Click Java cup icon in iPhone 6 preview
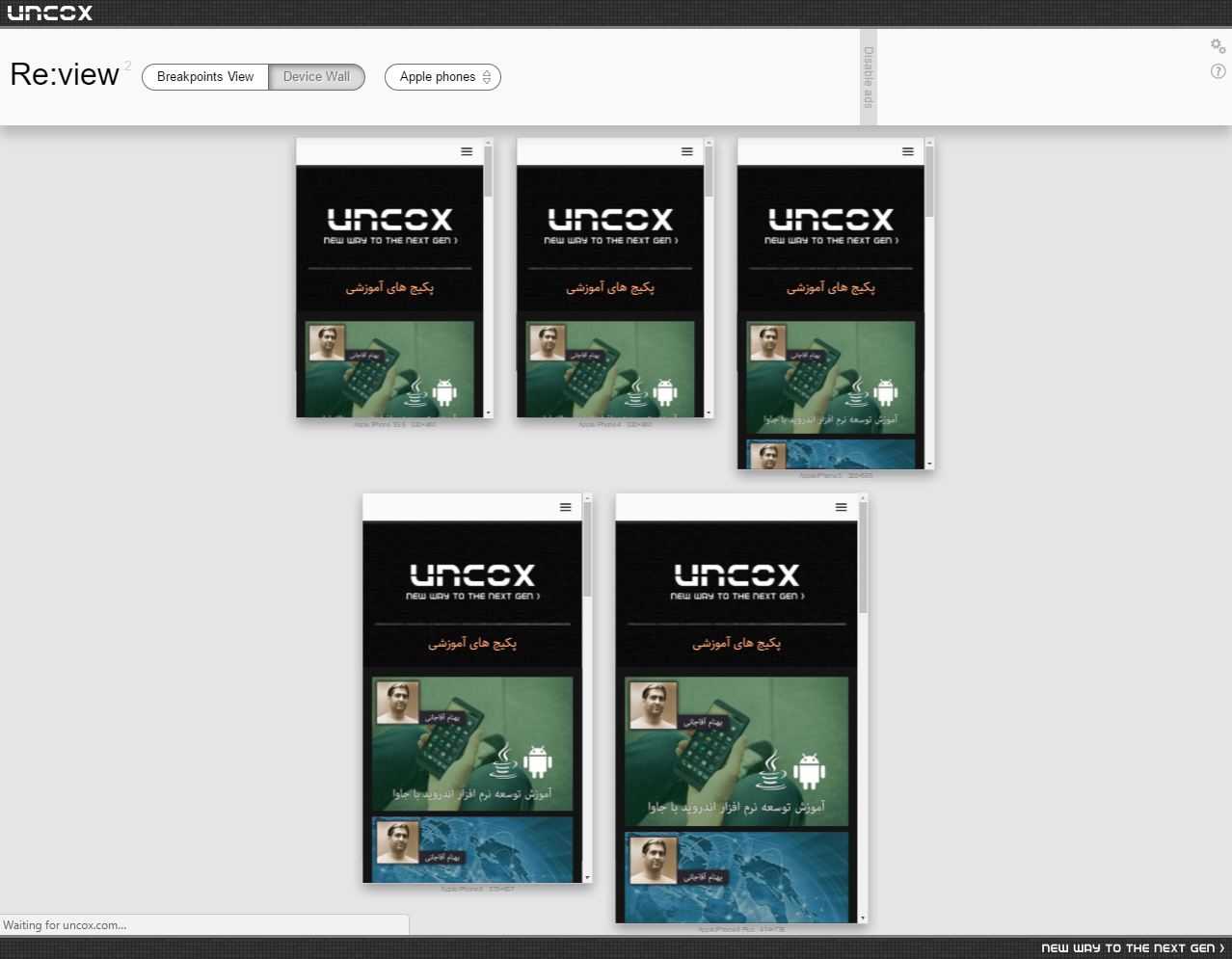This screenshot has height=959, width=1232. [x=503, y=761]
